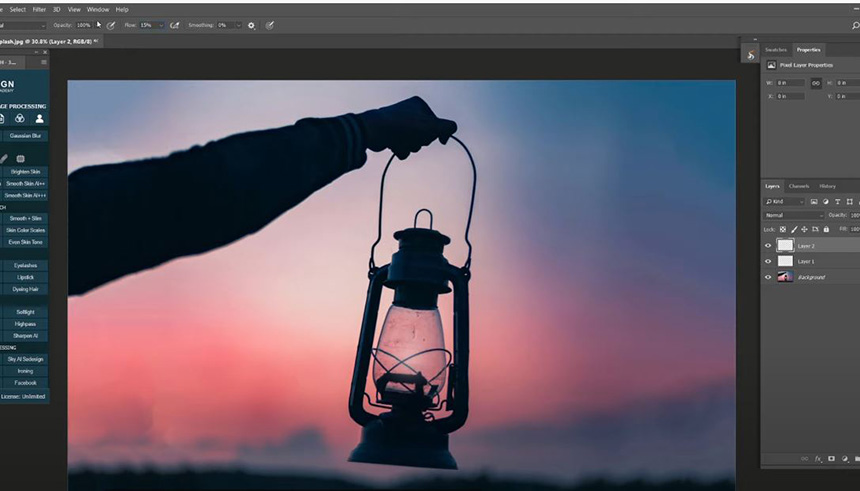Toggle pressure for opacity icon
The image size is (860, 491).
(111, 25)
